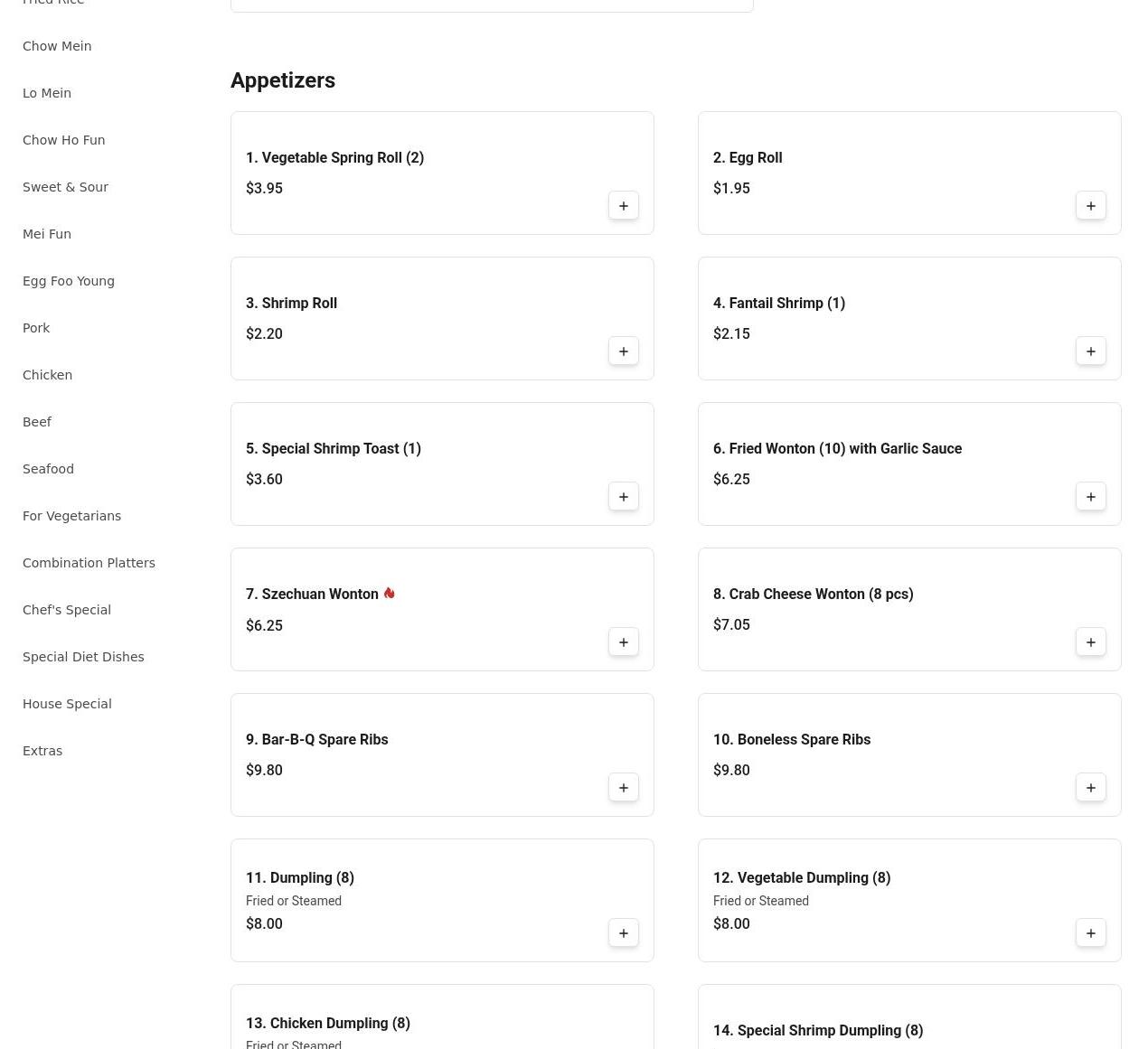This screenshot has height=1049, width=1148.
Task: Click the $2.20 Shrimp Roll price
Action: pyautogui.click(x=264, y=333)
